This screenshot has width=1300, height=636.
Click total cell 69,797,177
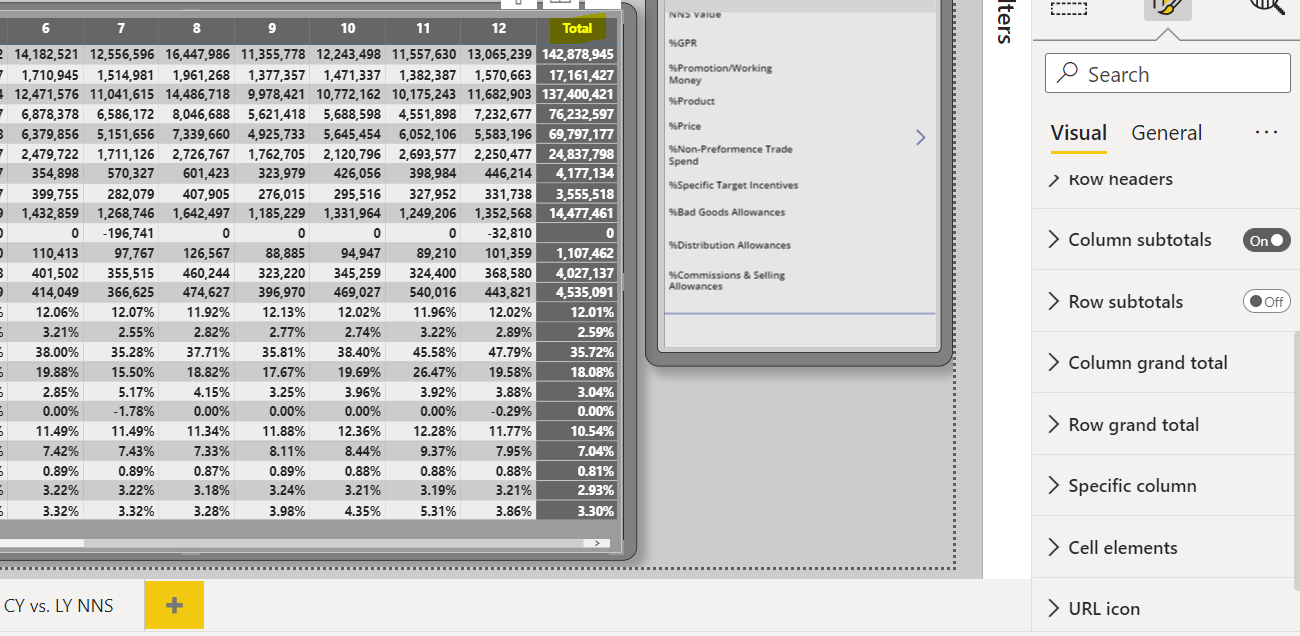[x=577, y=134]
